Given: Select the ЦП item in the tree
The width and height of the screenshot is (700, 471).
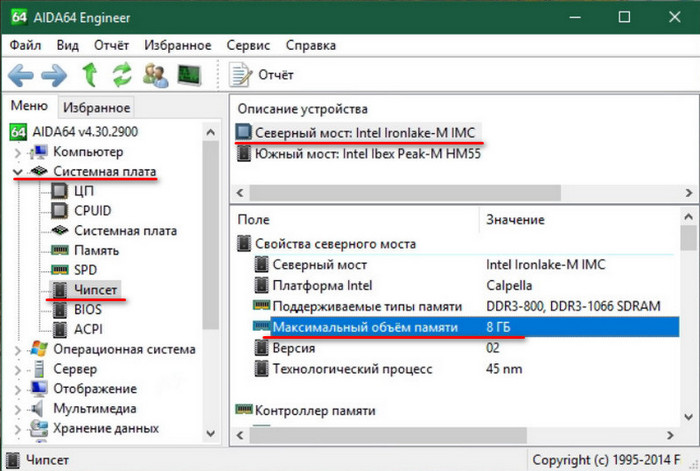Looking at the screenshot, I should pos(84,190).
